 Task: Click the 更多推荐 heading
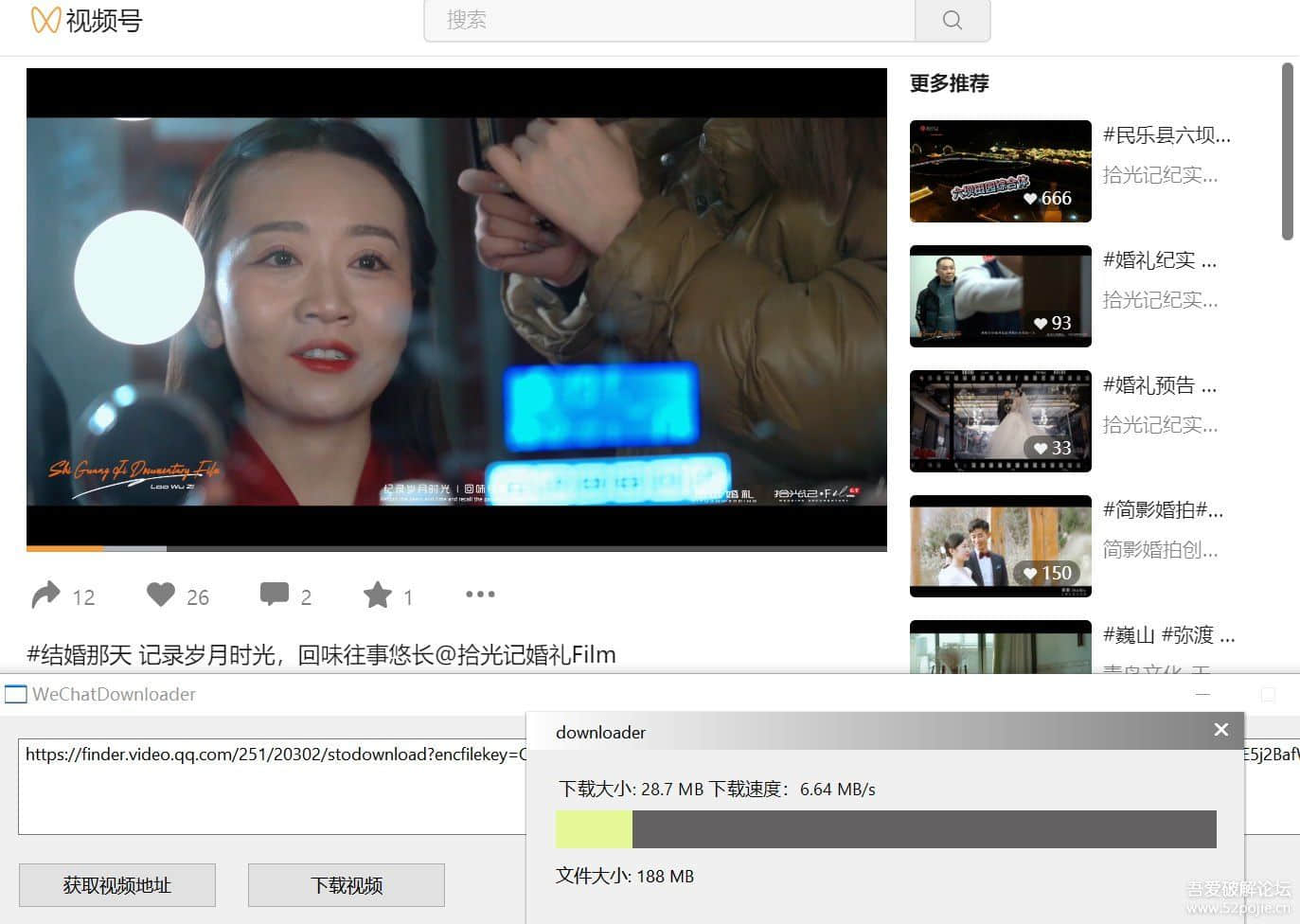click(x=949, y=83)
